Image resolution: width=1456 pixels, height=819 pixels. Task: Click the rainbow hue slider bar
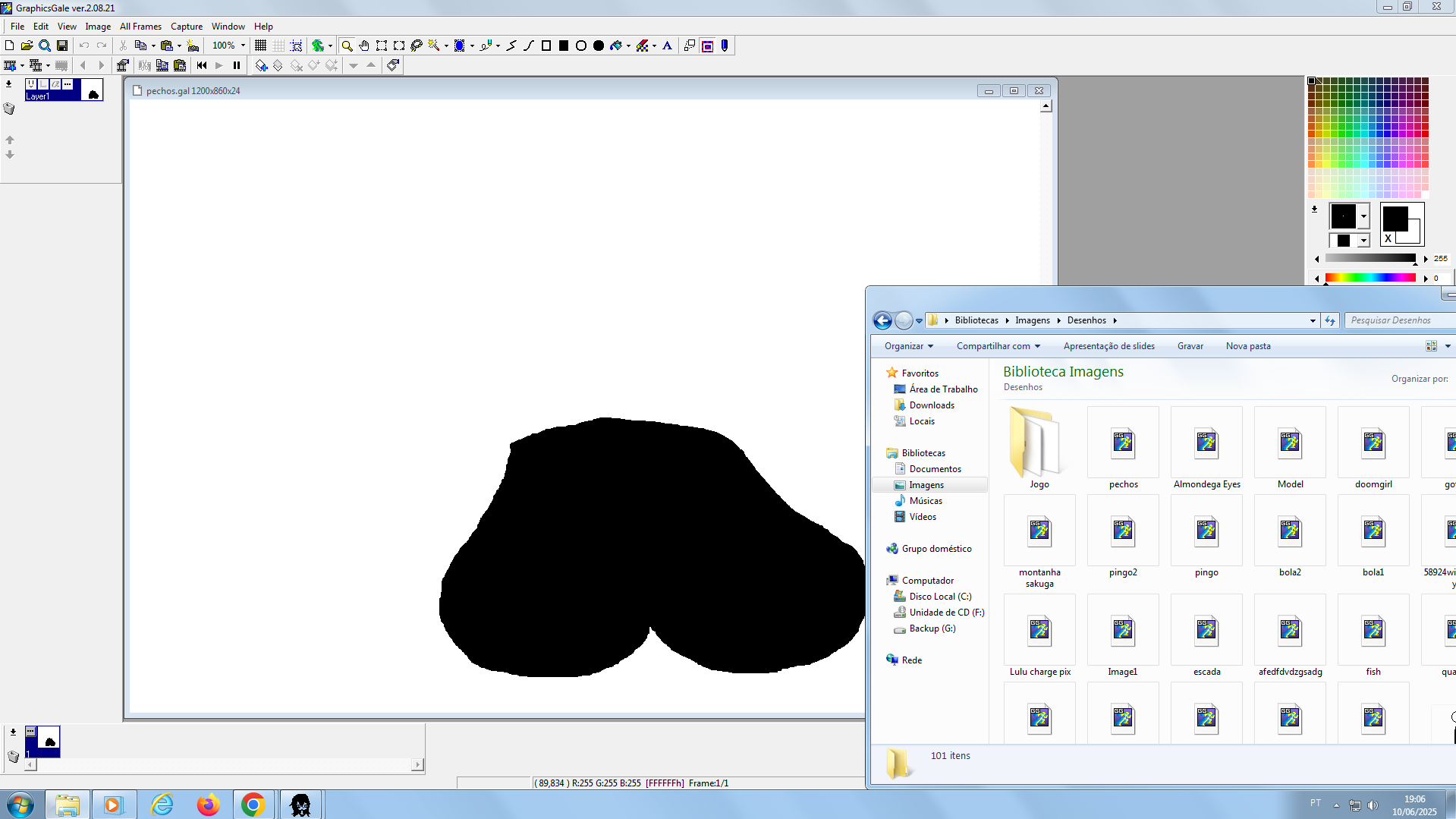1370,278
